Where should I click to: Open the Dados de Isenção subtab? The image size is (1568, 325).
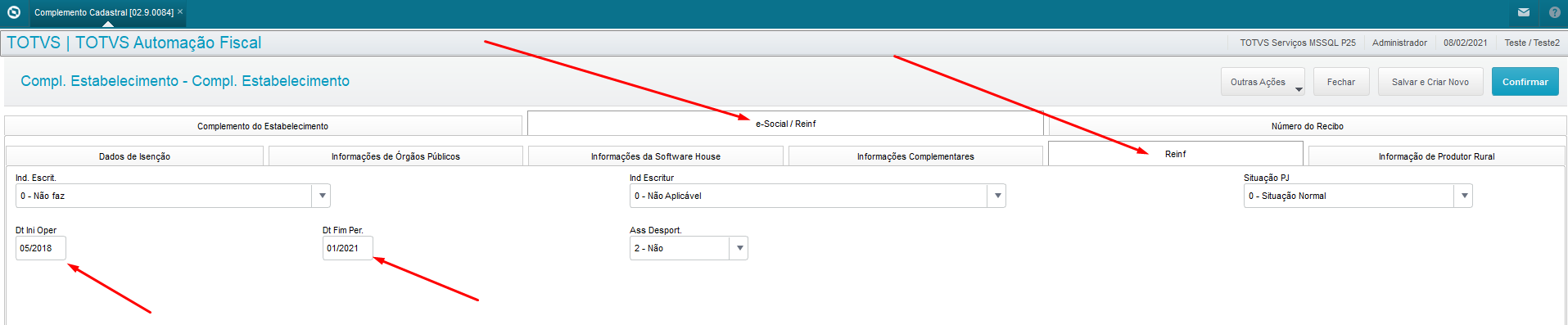134,156
